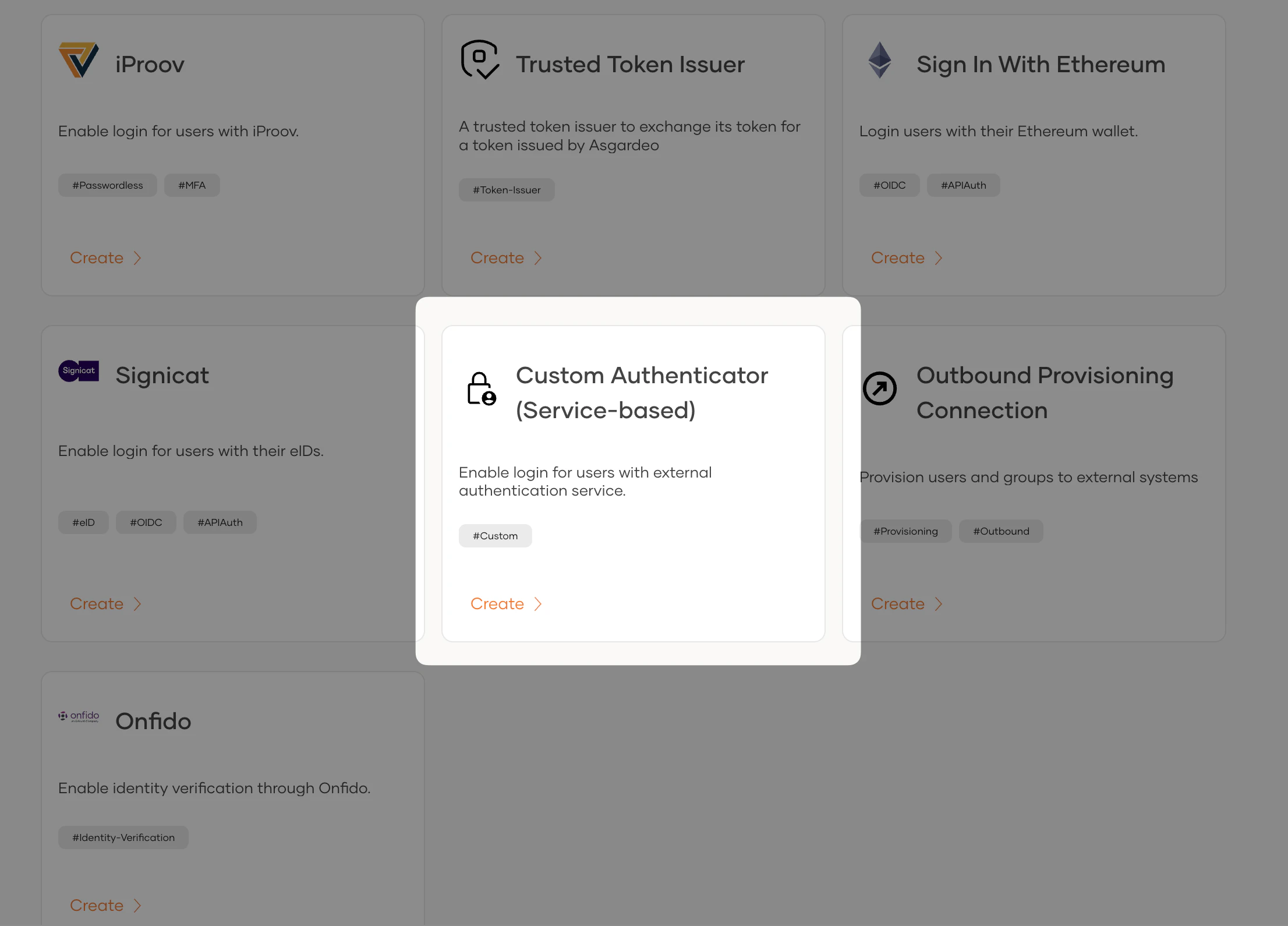The width and height of the screenshot is (1288, 926).
Task: Select the #Identity-Verification tag on Onfido
Action: point(123,837)
